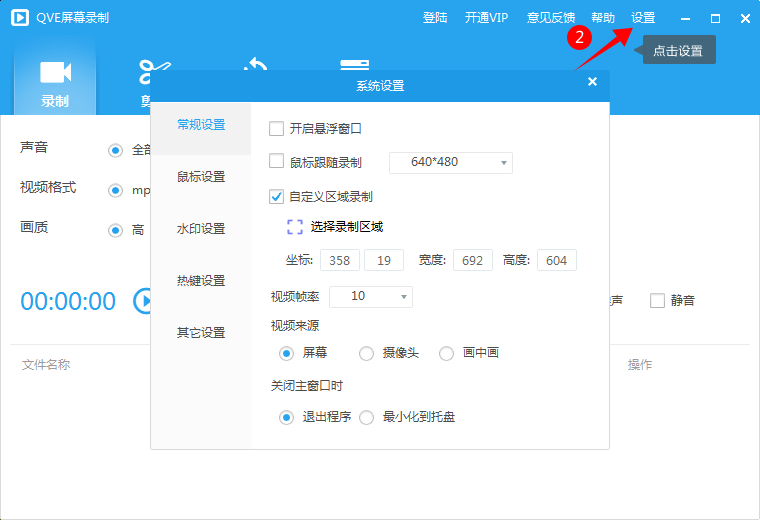The height and width of the screenshot is (520, 760).
Task: Click the 宽度 field 692
Action: pos(473,260)
